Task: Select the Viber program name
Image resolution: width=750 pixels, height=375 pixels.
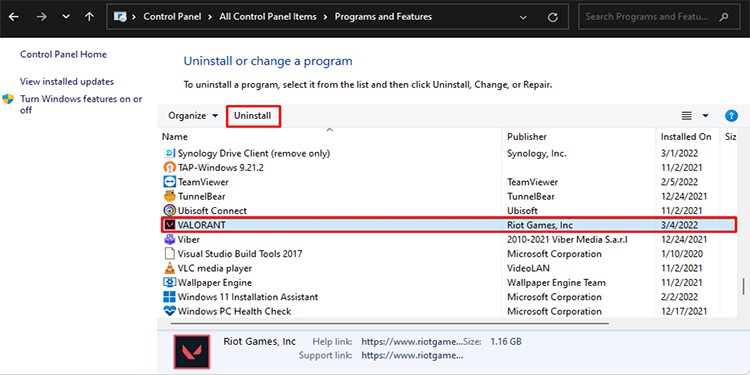Action: click(x=188, y=240)
